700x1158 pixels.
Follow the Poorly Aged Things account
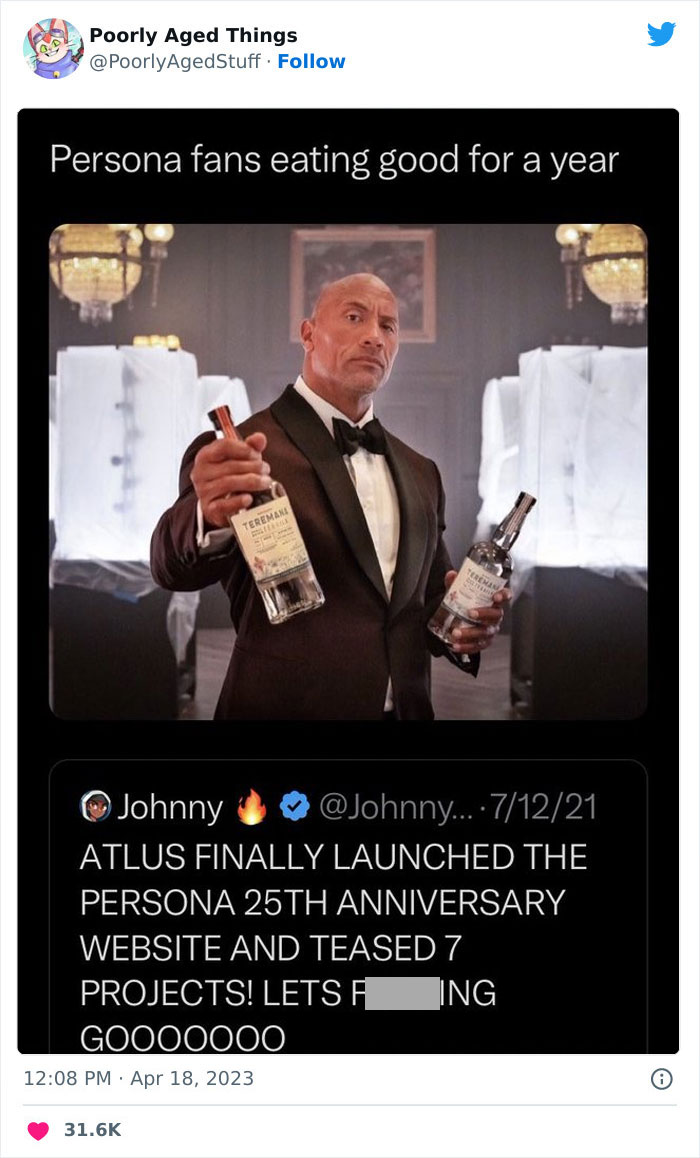point(311,61)
